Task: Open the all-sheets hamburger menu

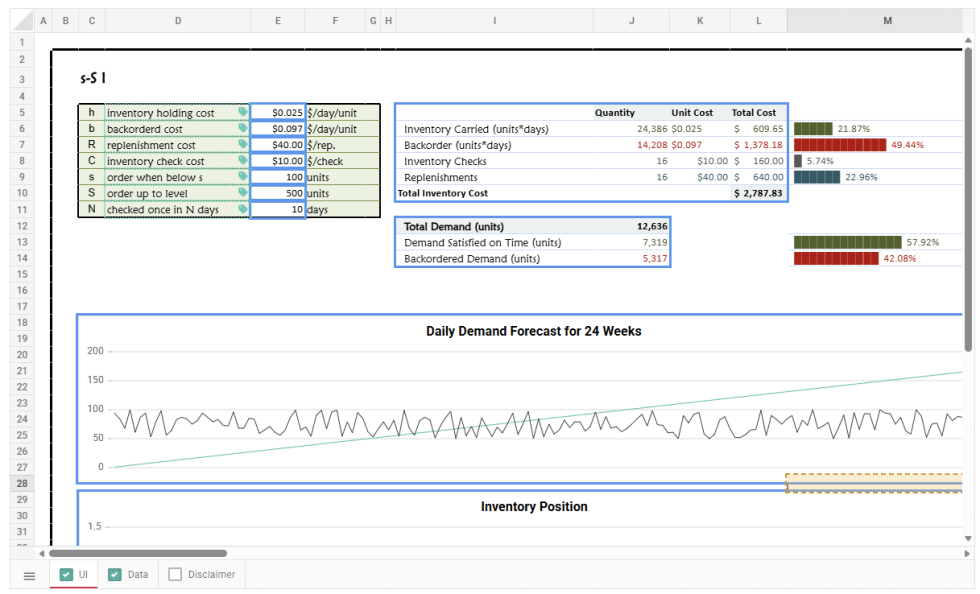Action: (x=29, y=576)
